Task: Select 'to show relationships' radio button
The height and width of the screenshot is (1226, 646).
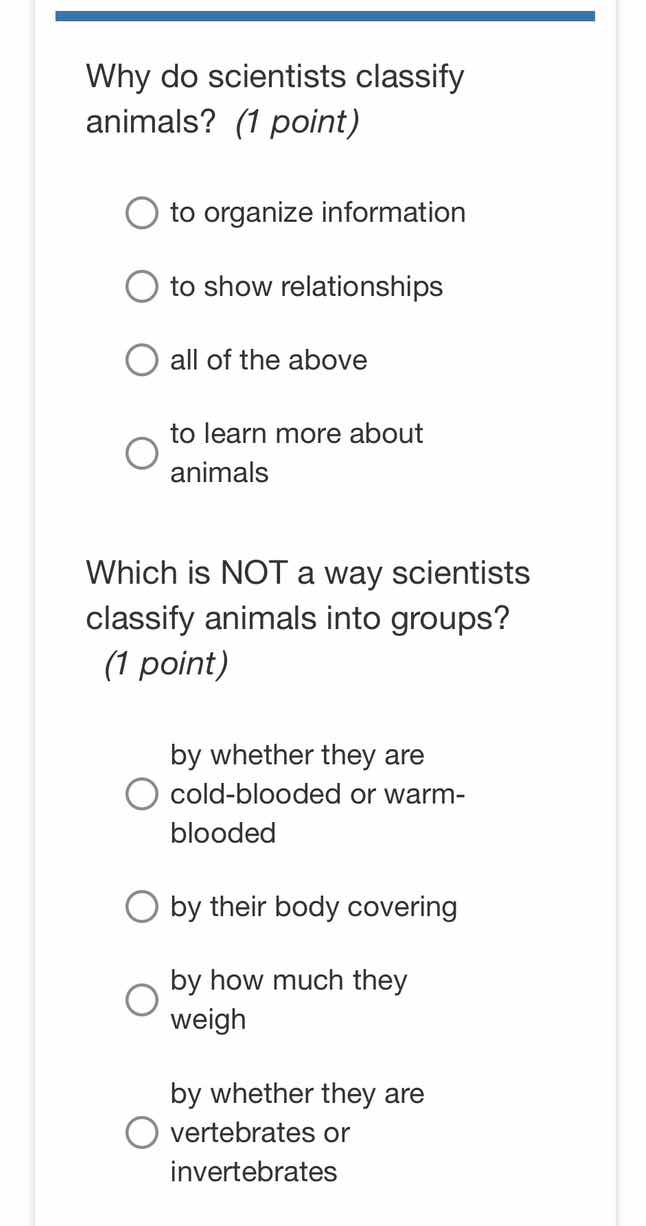Action: pos(141,286)
